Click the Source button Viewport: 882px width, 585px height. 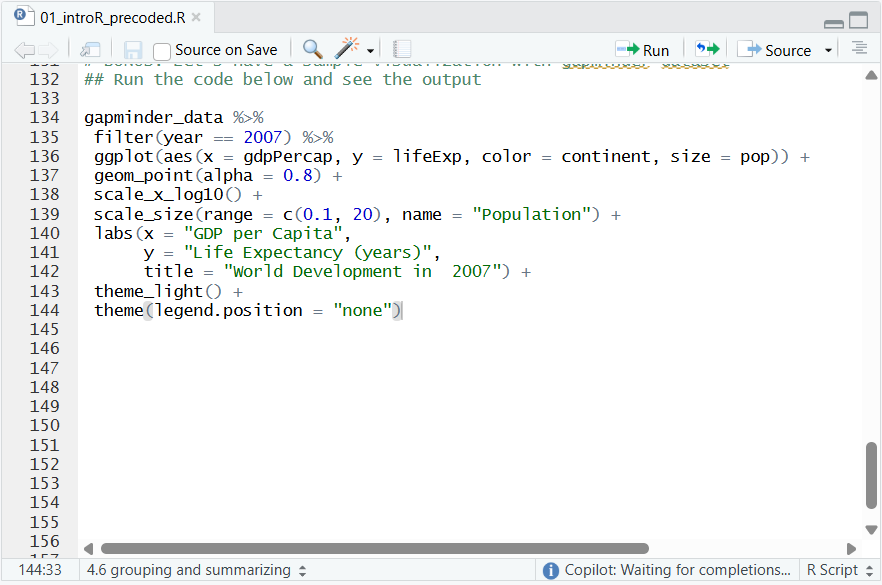pos(775,50)
